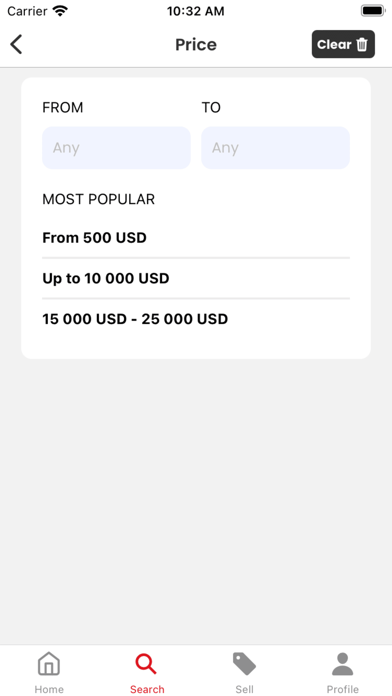The image size is (392, 696).
Task: Open the Profile person icon
Action: tap(342, 664)
